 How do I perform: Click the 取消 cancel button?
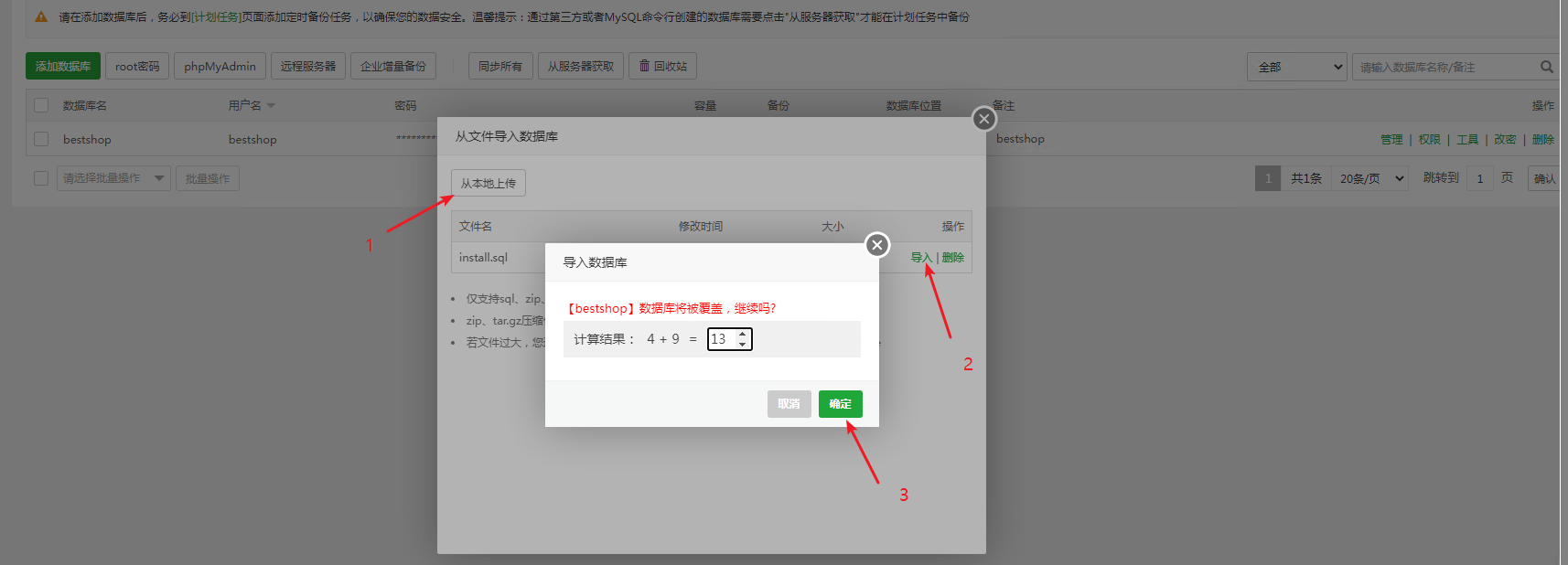click(x=789, y=404)
